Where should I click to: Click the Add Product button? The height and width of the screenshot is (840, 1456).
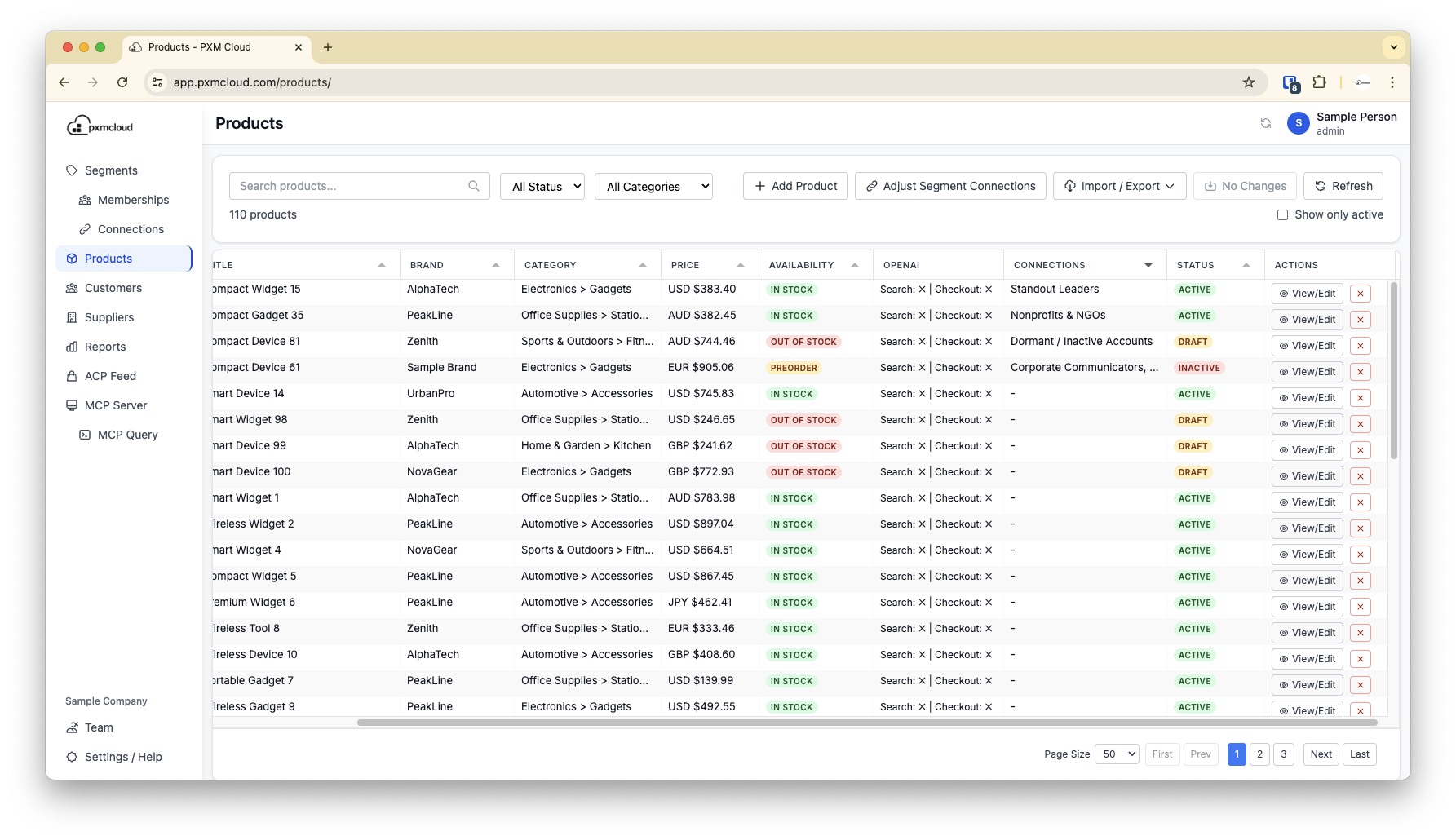point(795,186)
